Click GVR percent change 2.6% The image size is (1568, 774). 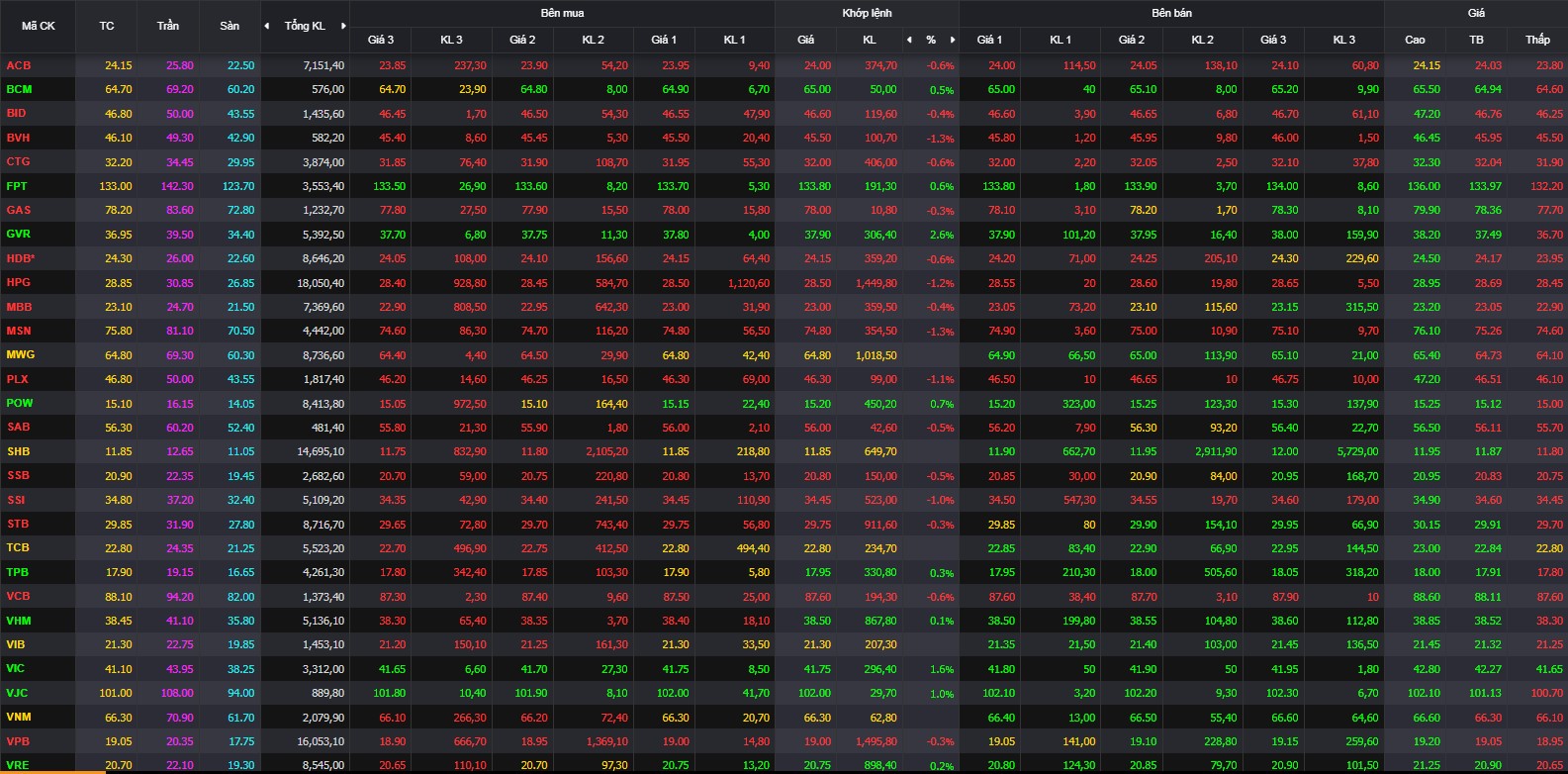(x=942, y=235)
